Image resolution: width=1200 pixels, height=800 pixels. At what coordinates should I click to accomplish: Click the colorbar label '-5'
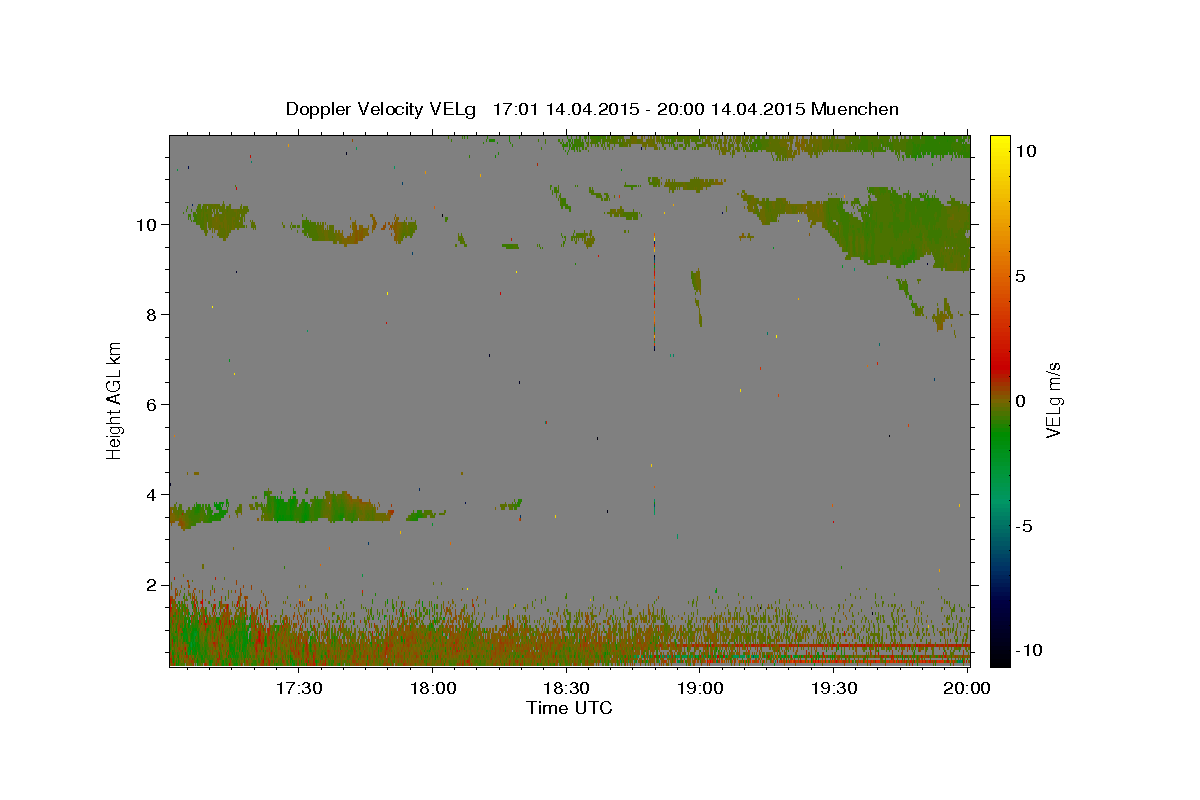[1025, 526]
